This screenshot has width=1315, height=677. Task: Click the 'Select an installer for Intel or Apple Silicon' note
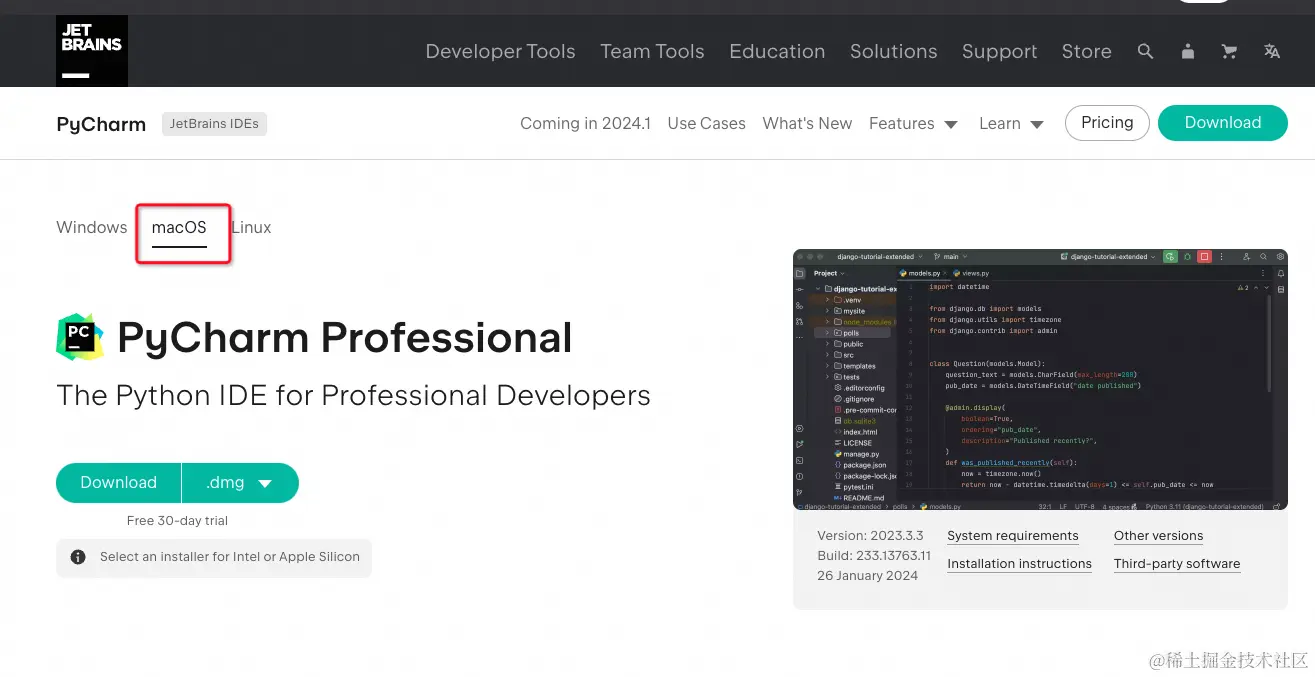(214, 557)
